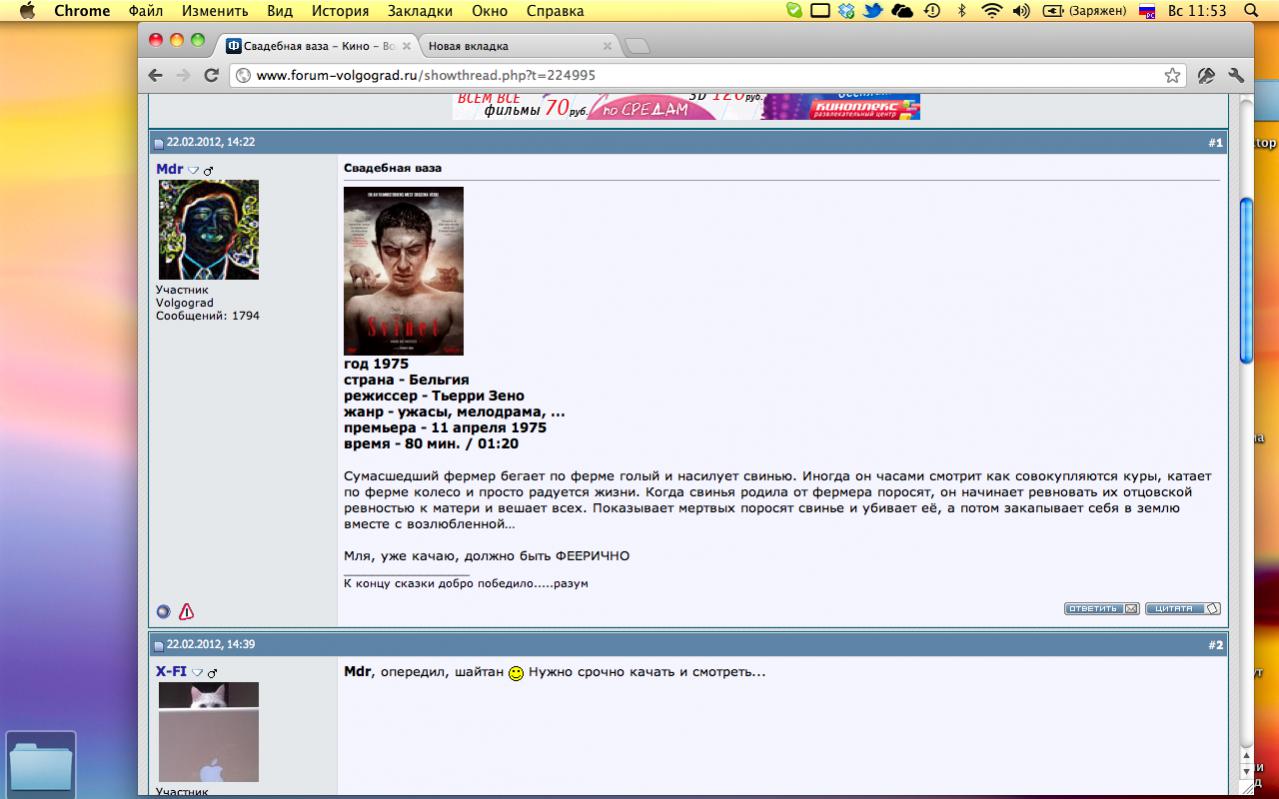Screen dimensions: 1279x799
Task: Open the История menu
Action: pos(340,11)
